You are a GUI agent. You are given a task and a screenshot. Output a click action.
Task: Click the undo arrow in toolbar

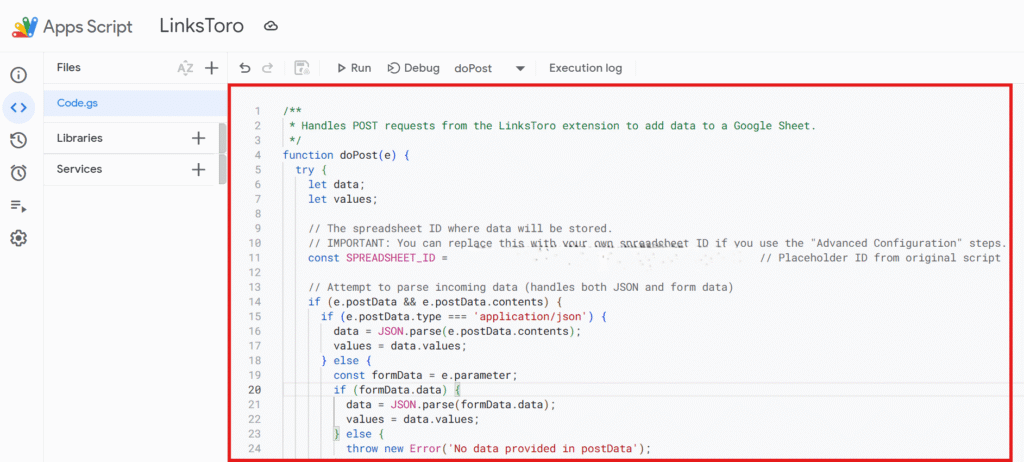click(x=245, y=68)
